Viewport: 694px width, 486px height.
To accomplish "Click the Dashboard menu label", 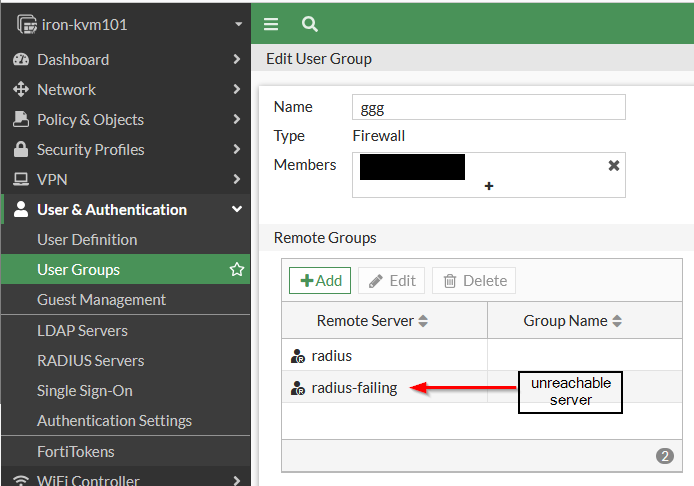I will pyautogui.click(x=73, y=60).
